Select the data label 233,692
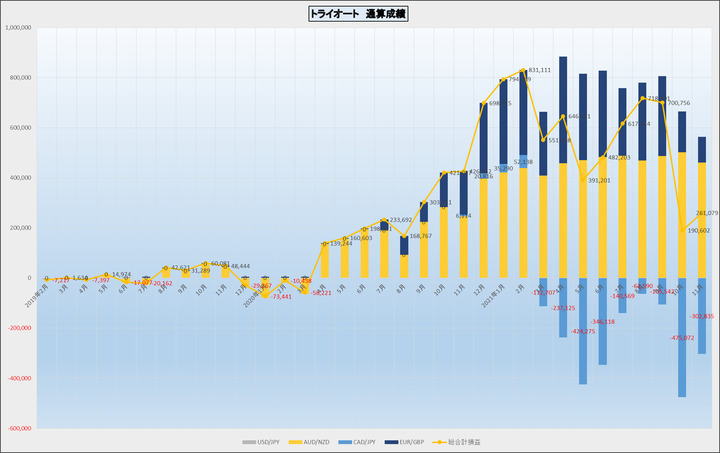The image size is (720, 453). pos(401,220)
